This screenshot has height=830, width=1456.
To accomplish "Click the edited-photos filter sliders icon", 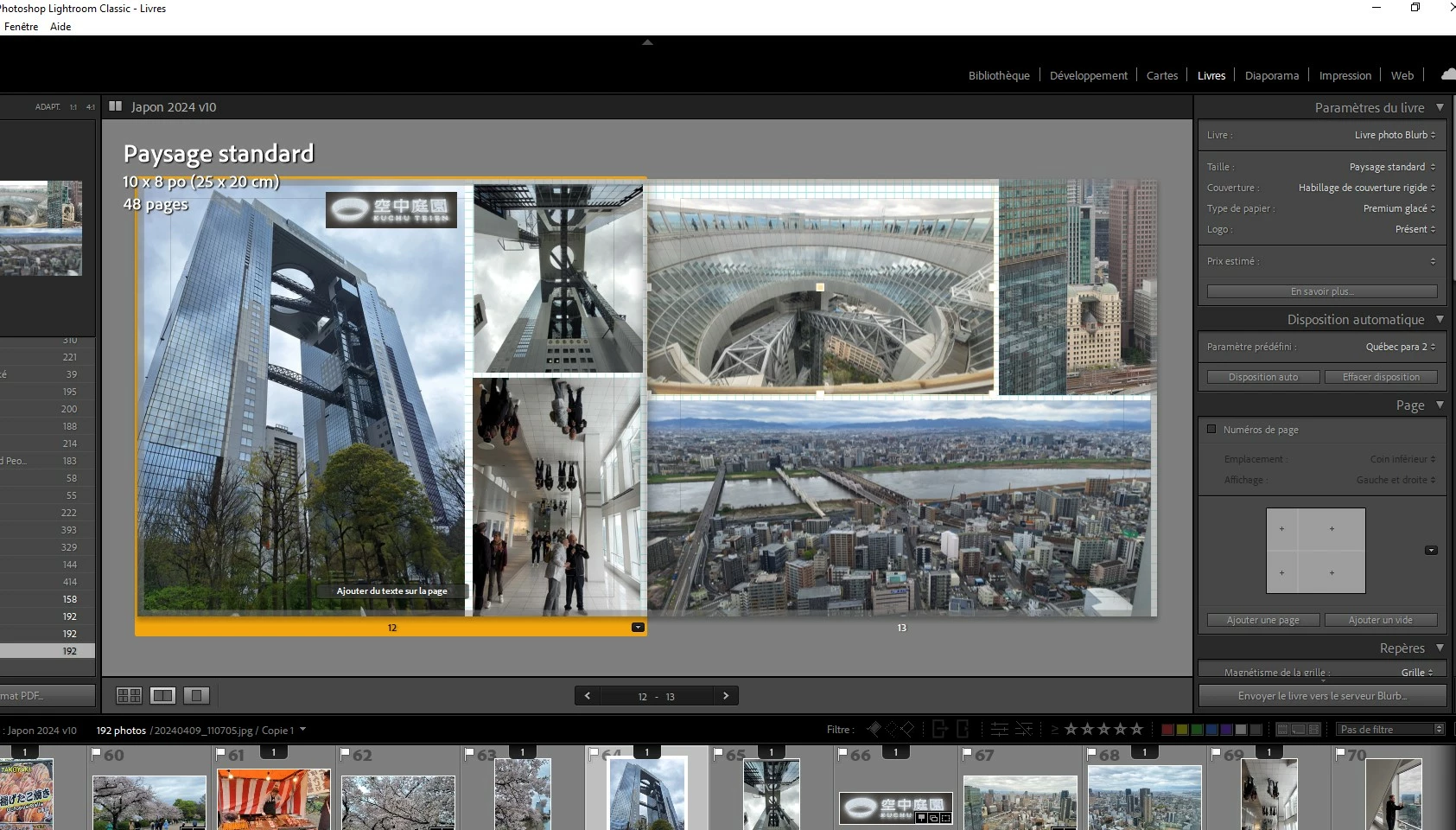I will pos(999,729).
